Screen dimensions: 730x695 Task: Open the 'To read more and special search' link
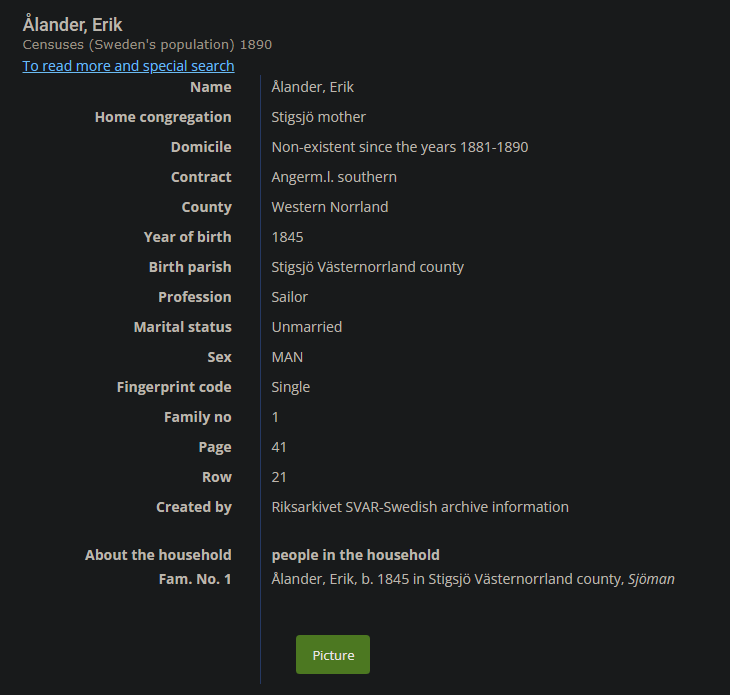(x=128, y=66)
